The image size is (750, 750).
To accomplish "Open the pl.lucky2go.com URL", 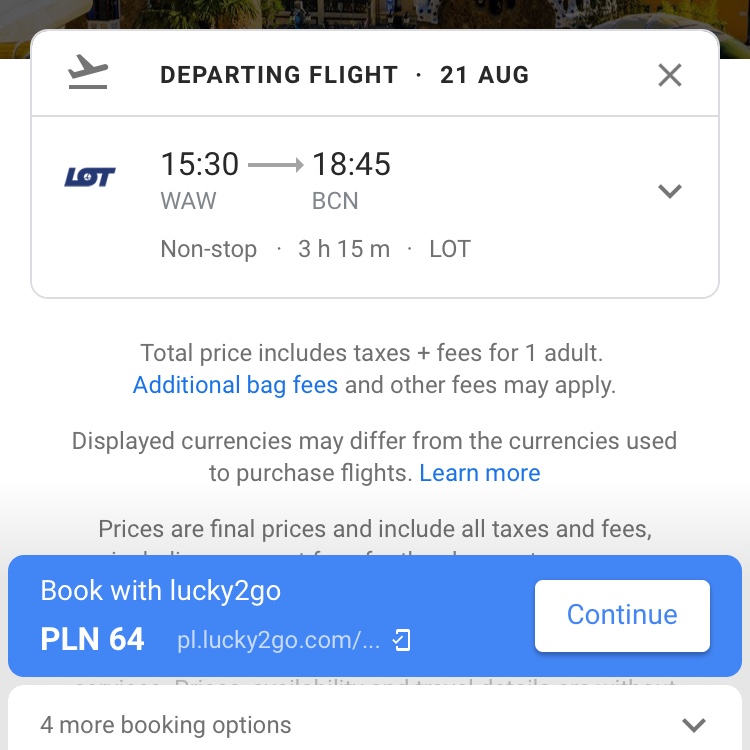I will (278, 640).
